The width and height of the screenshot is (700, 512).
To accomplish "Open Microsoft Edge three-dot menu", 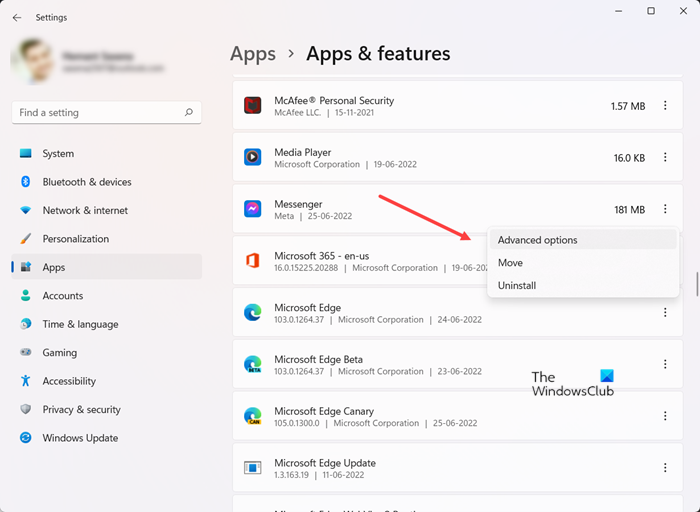I will 665,312.
